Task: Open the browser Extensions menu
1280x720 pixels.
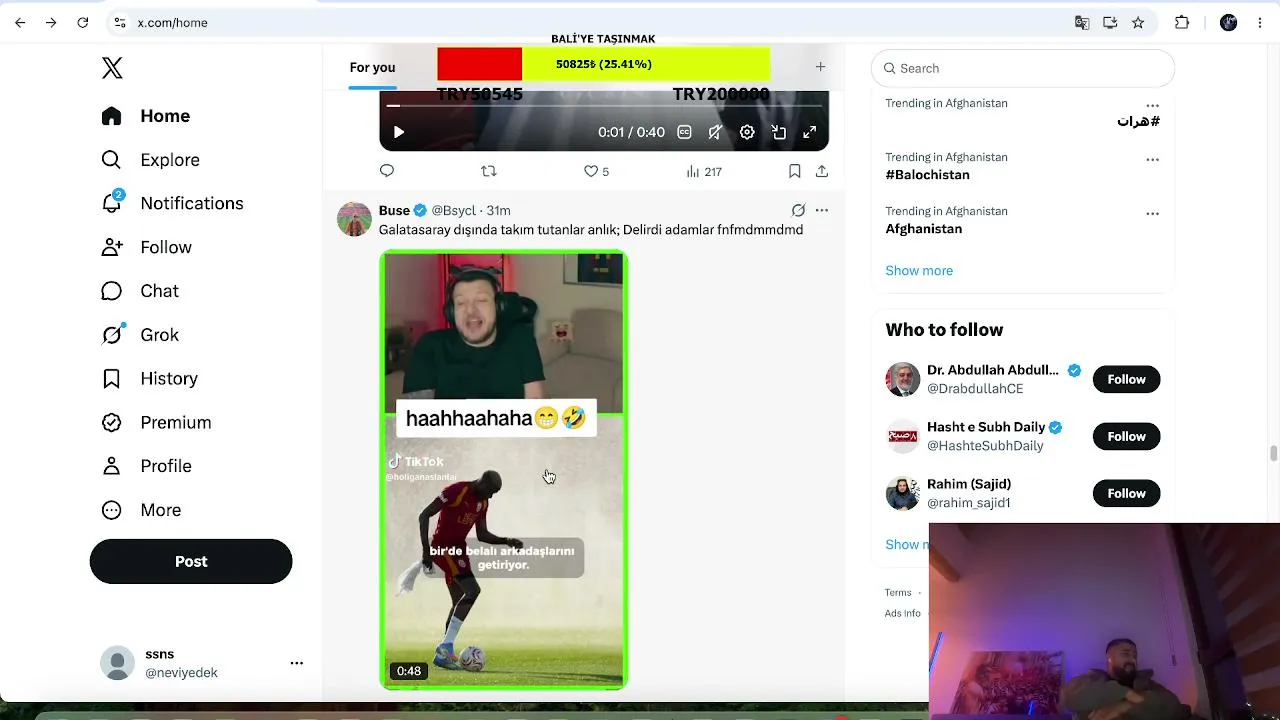Action: (1182, 22)
